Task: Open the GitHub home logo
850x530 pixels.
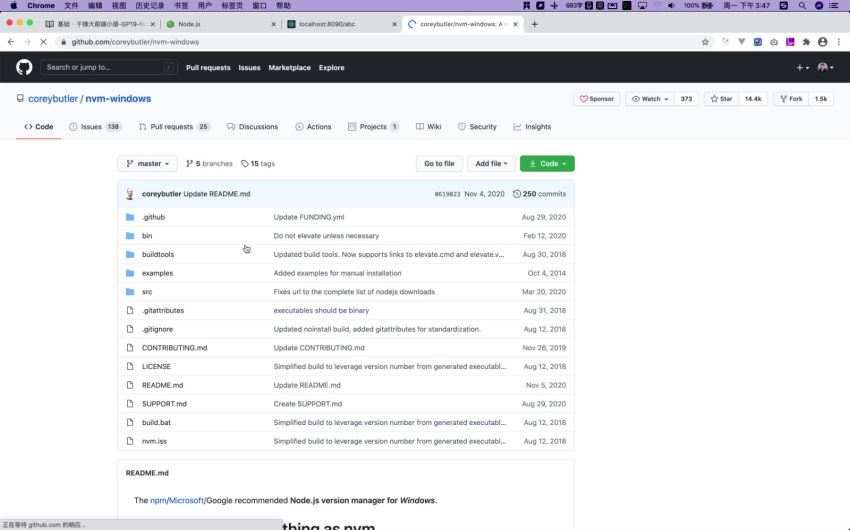Action: click(x=24, y=67)
